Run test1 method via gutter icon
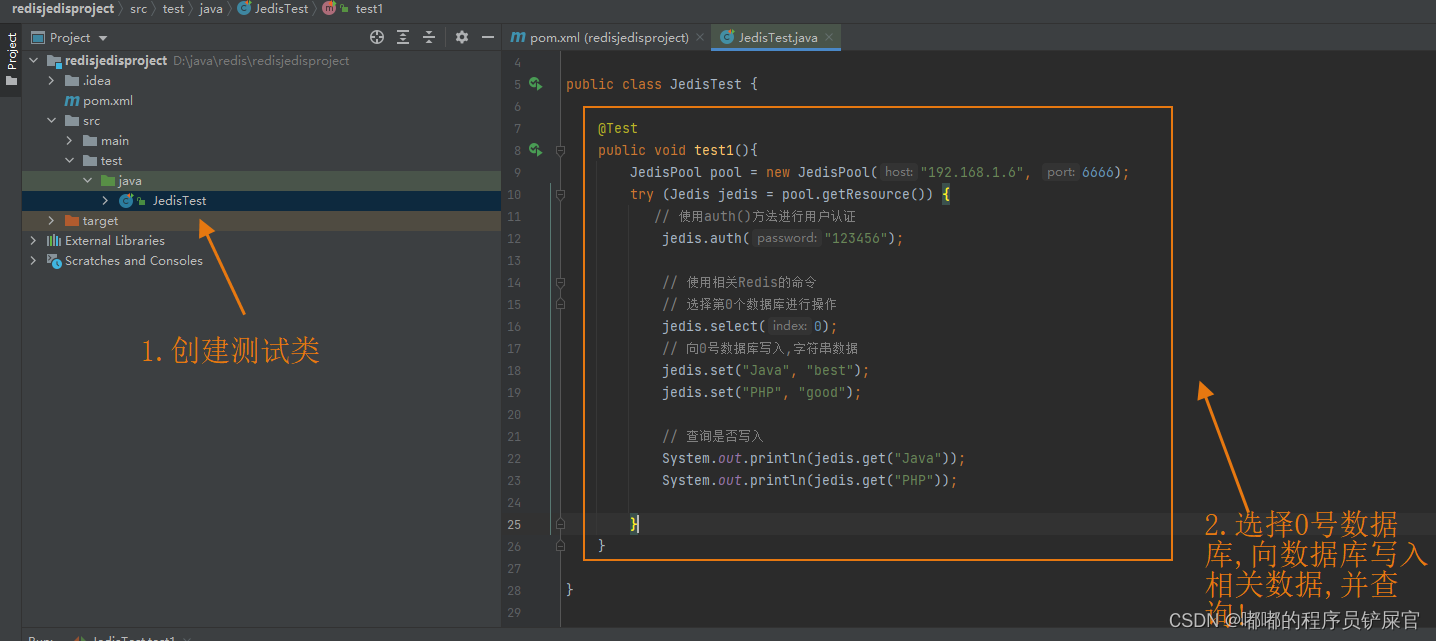 [535, 150]
